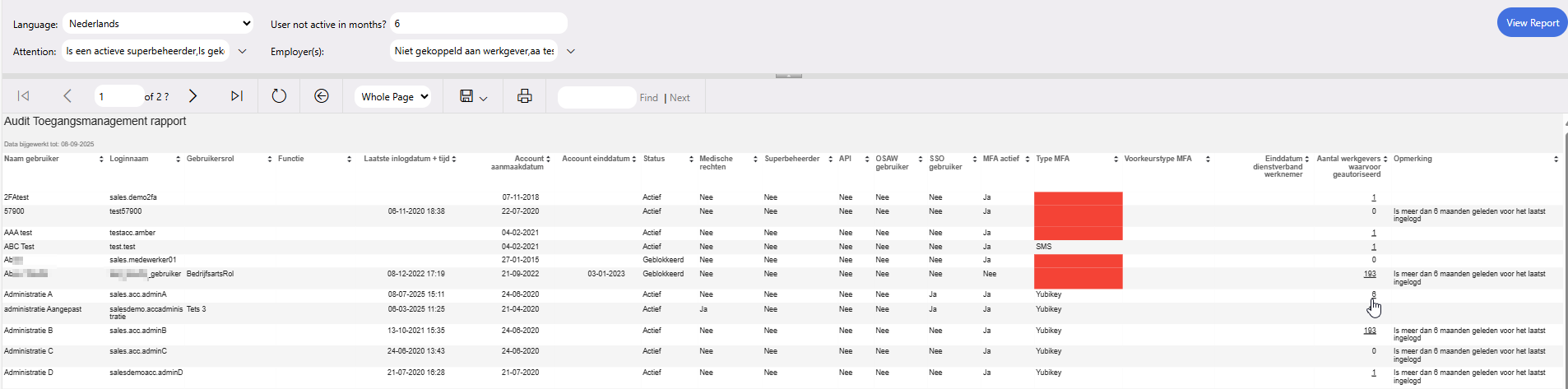The height and width of the screenshot is (389, 1568).
Task: Sort by Gebruikersrol column
Action: pyautogui.click(x=270, y=159)
